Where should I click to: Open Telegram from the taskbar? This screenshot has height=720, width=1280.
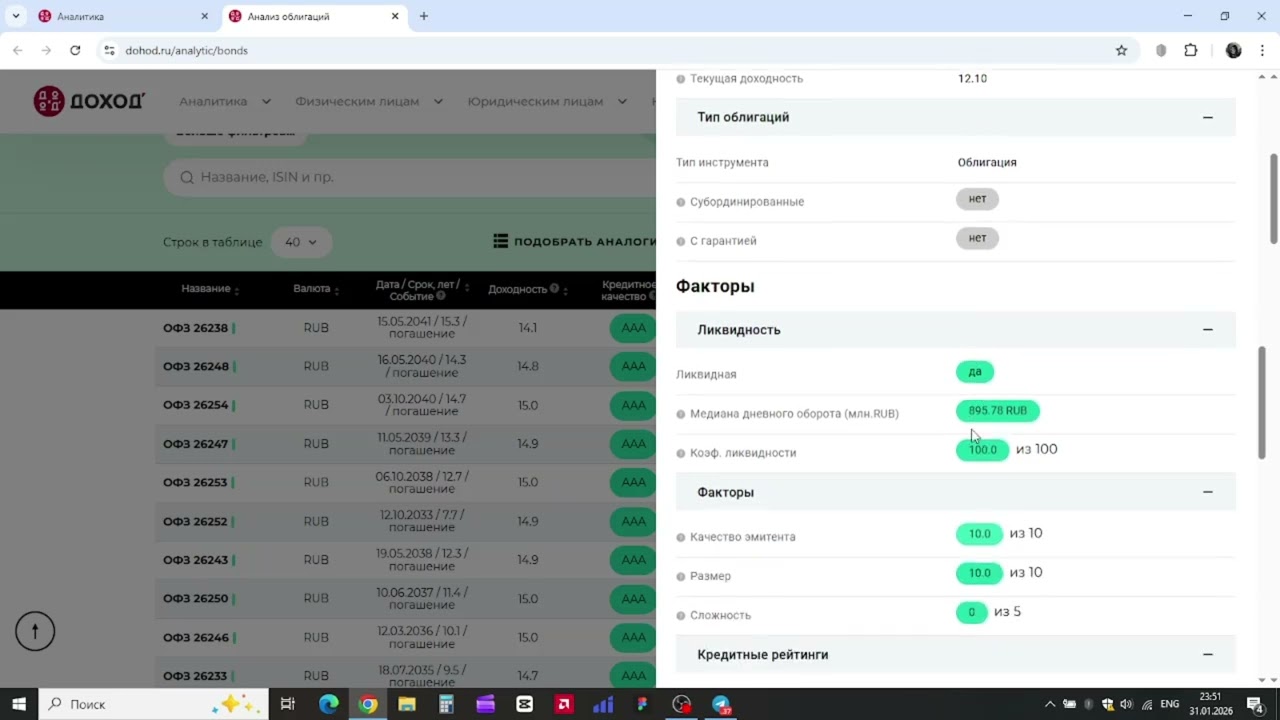(x=721, y=704)
